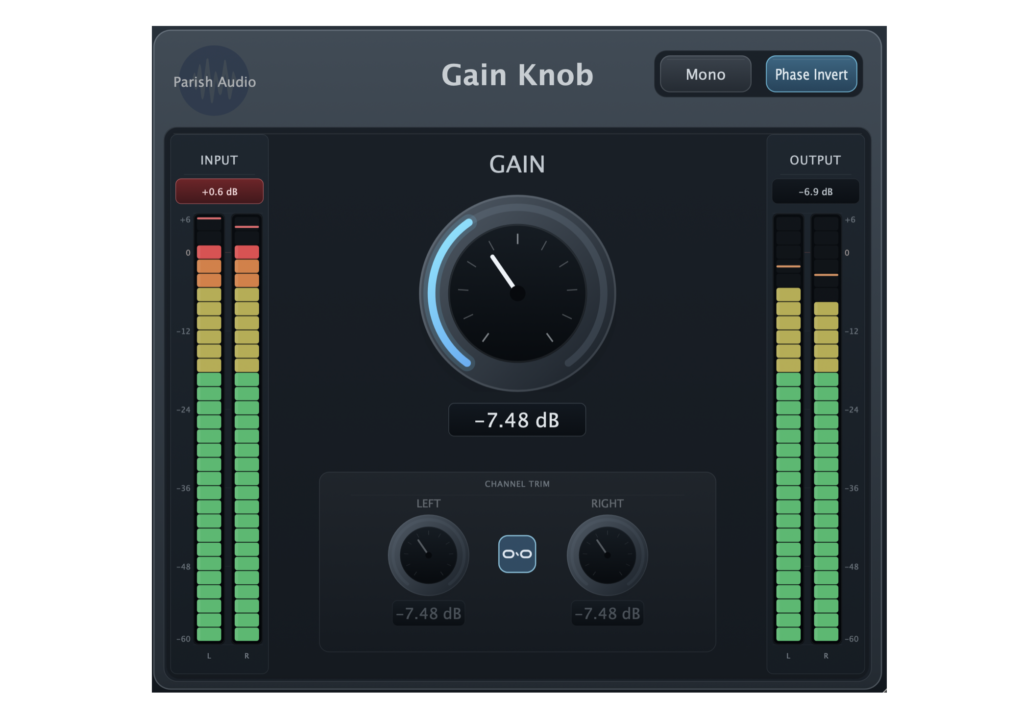
Task: Toggle the channel trim link icon
Action: point(517,554)
